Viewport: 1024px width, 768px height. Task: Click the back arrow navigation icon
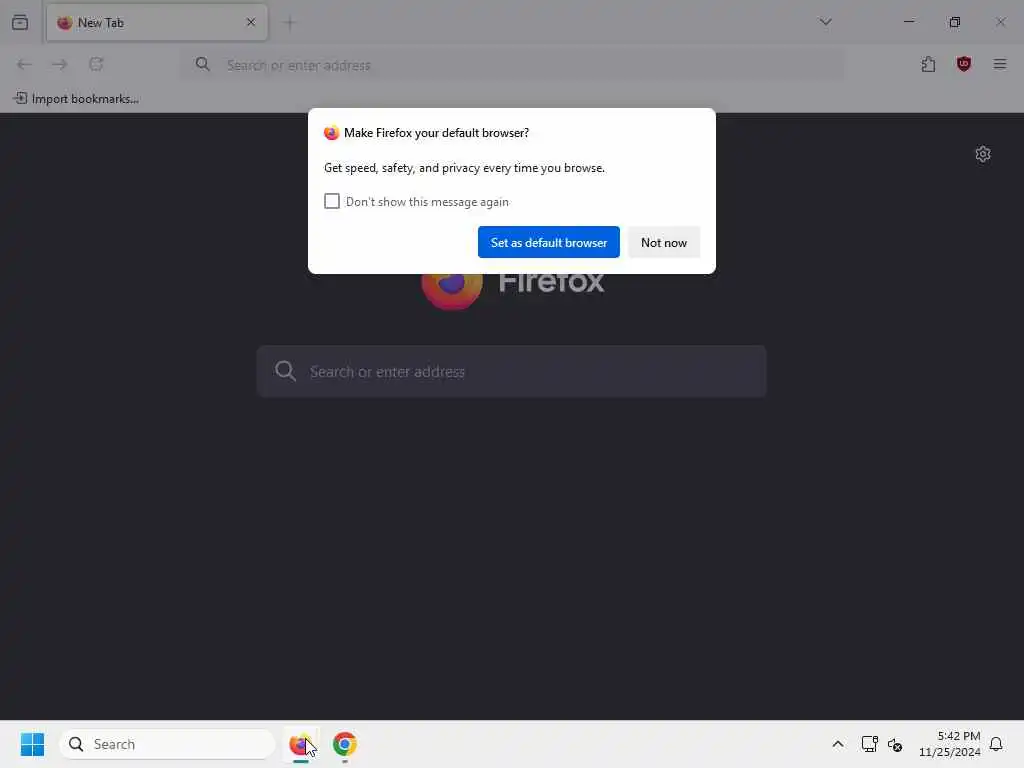[24, 64]
